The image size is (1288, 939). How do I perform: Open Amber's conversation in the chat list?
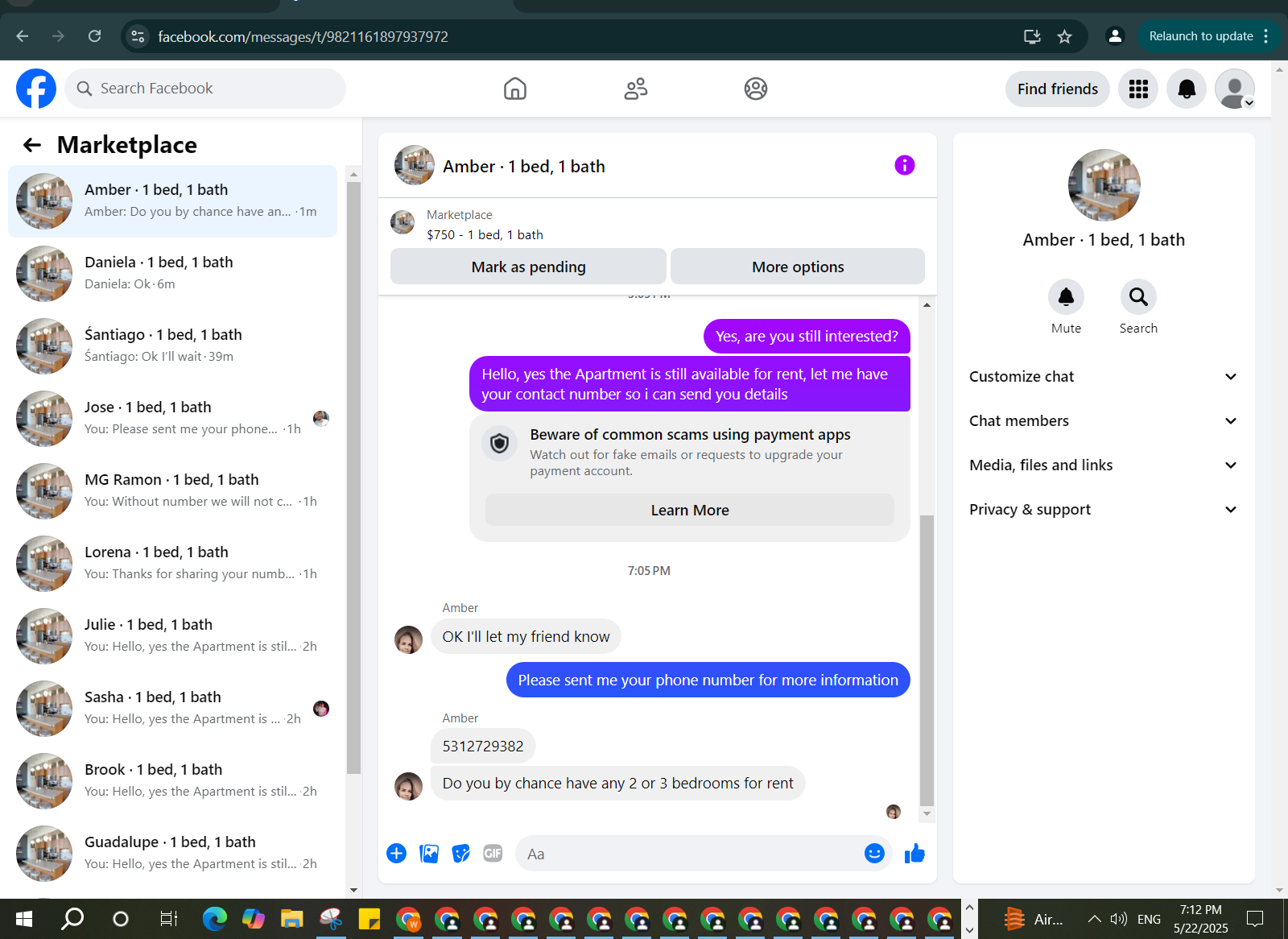(x=173, y=201)
